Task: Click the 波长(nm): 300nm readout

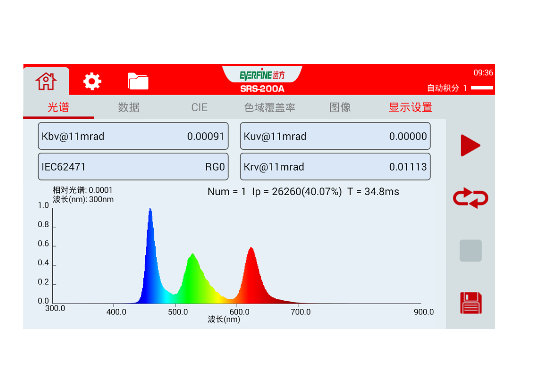Action: pos(83,199)
